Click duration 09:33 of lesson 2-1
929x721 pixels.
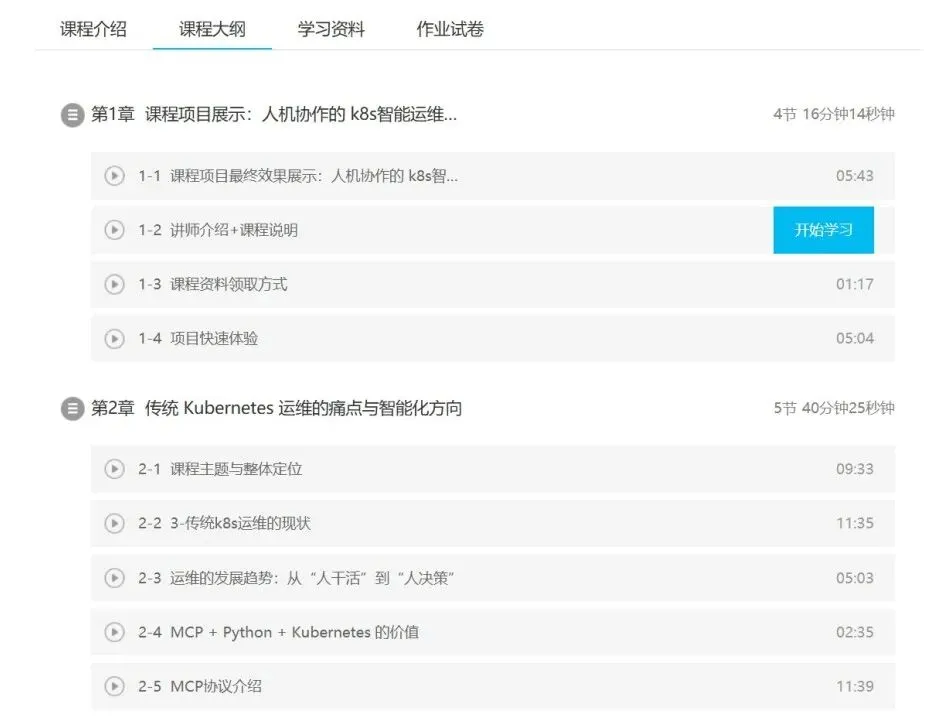tap(854, 469)
